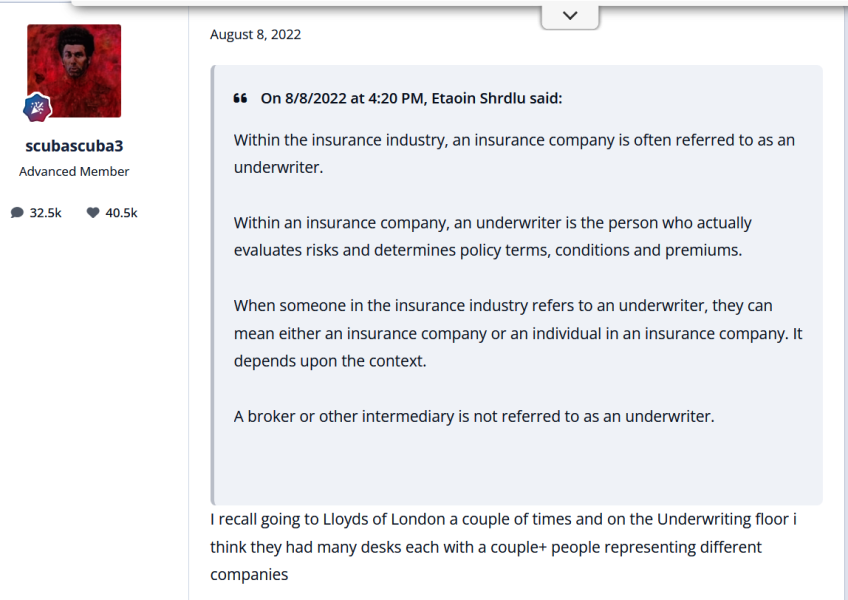Screen dimensions: 848x600
Task: Expand the chevron tab at the top
Action: pyautogui.click(x=570, y=16)
